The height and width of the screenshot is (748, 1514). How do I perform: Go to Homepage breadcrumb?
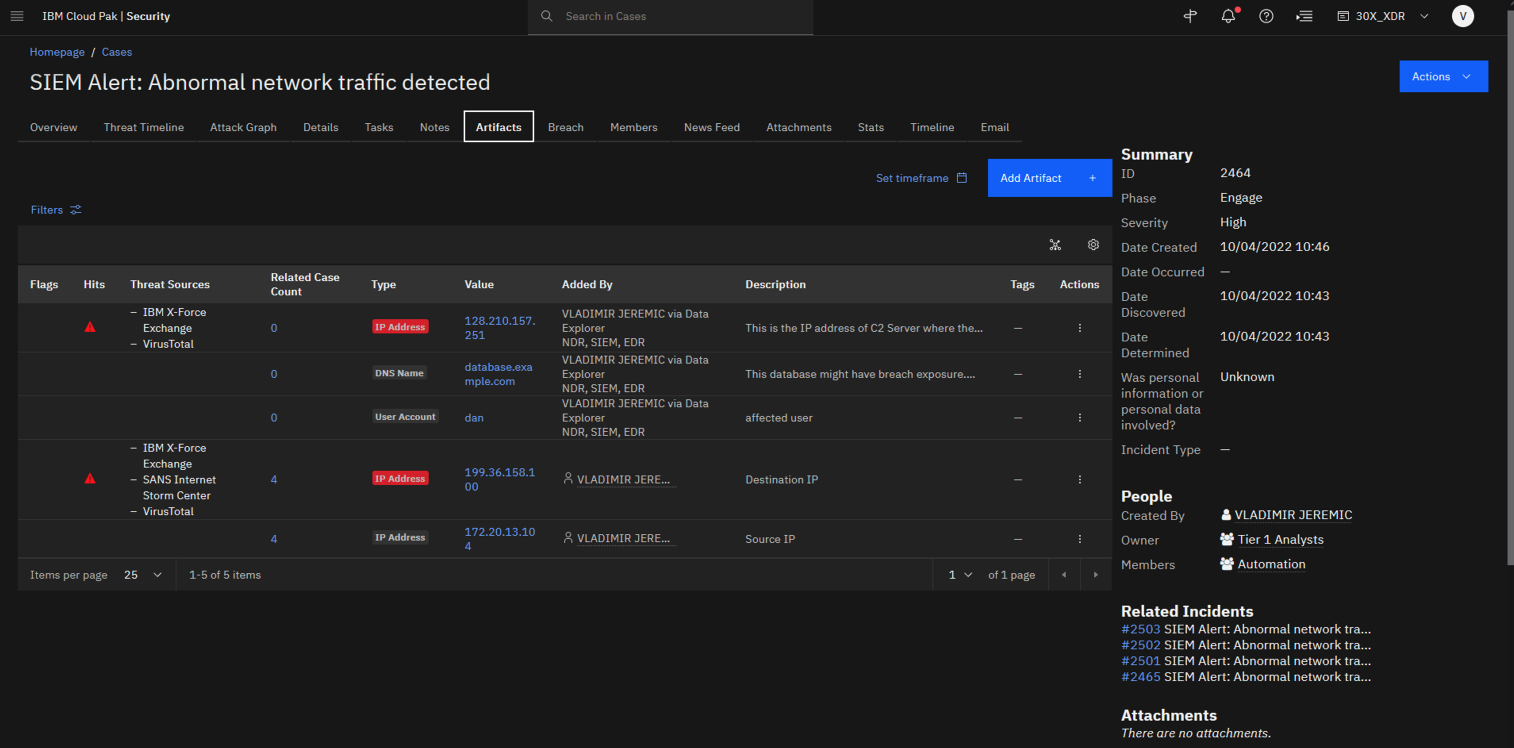(x=57, y=52)
